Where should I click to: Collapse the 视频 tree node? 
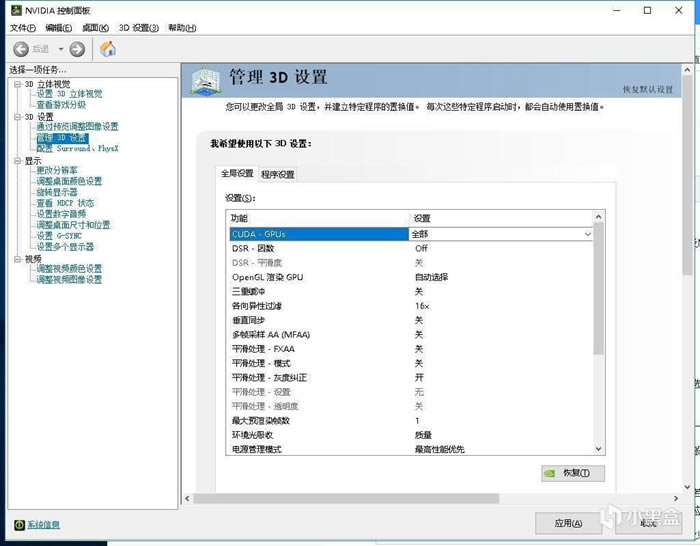[17, 259]
